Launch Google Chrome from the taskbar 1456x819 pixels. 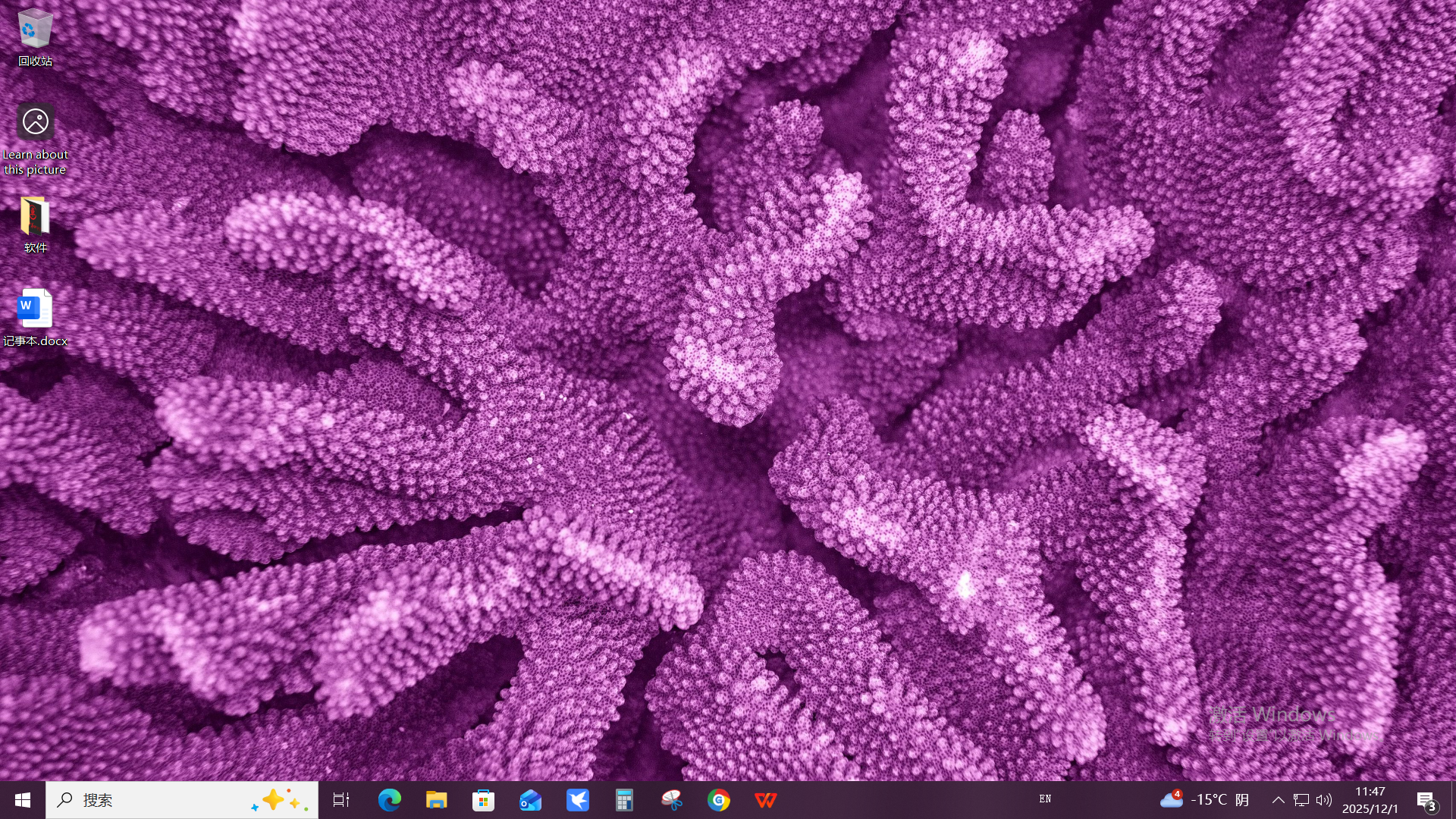coord(719,800)
